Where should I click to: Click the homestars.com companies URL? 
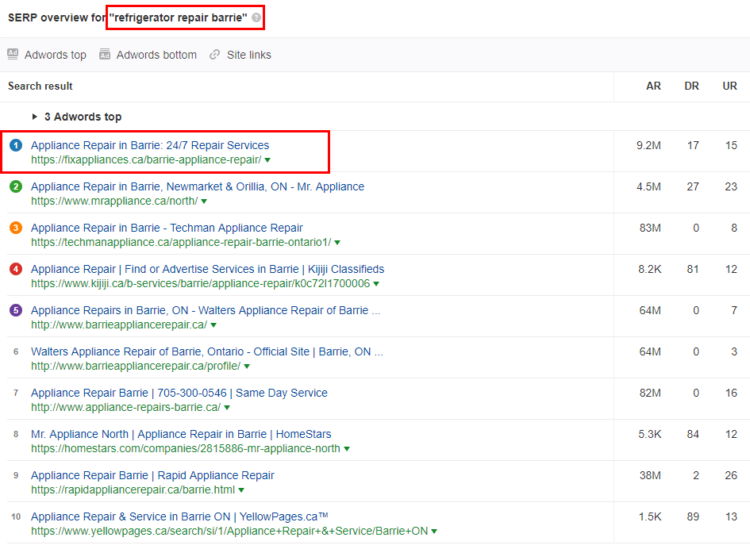tap(186, 448)
